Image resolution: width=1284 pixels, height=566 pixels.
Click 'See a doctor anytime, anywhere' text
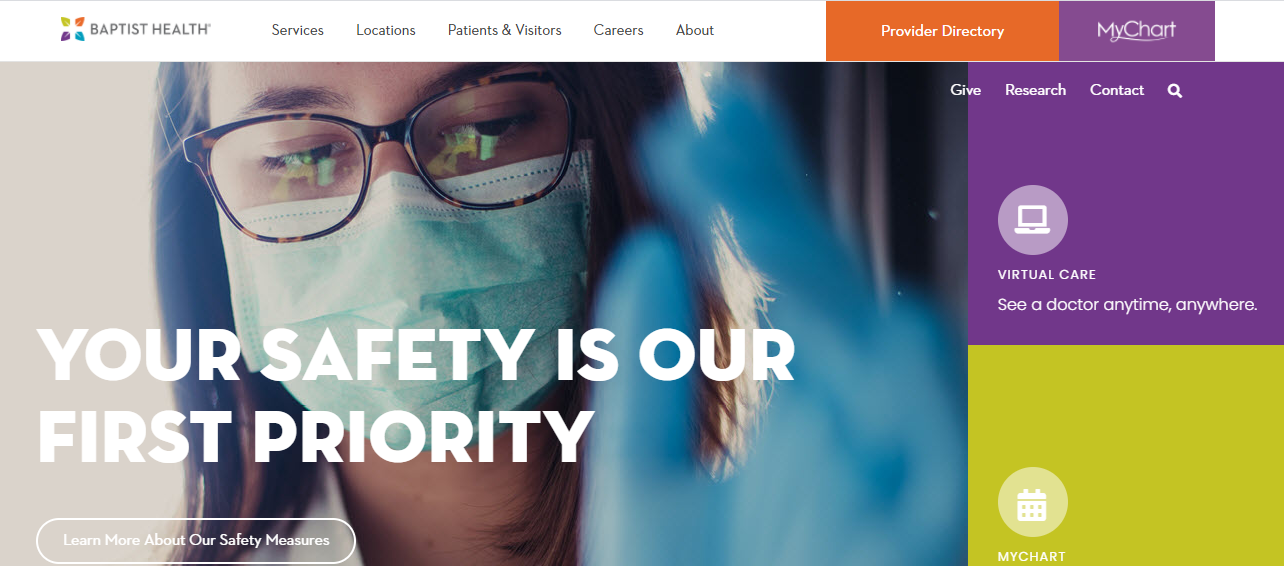[1127, 304]
